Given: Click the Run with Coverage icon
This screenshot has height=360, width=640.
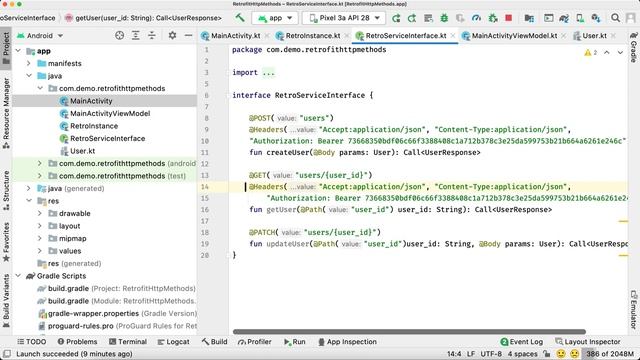Looking at the screenshot, I should (460, 18).
